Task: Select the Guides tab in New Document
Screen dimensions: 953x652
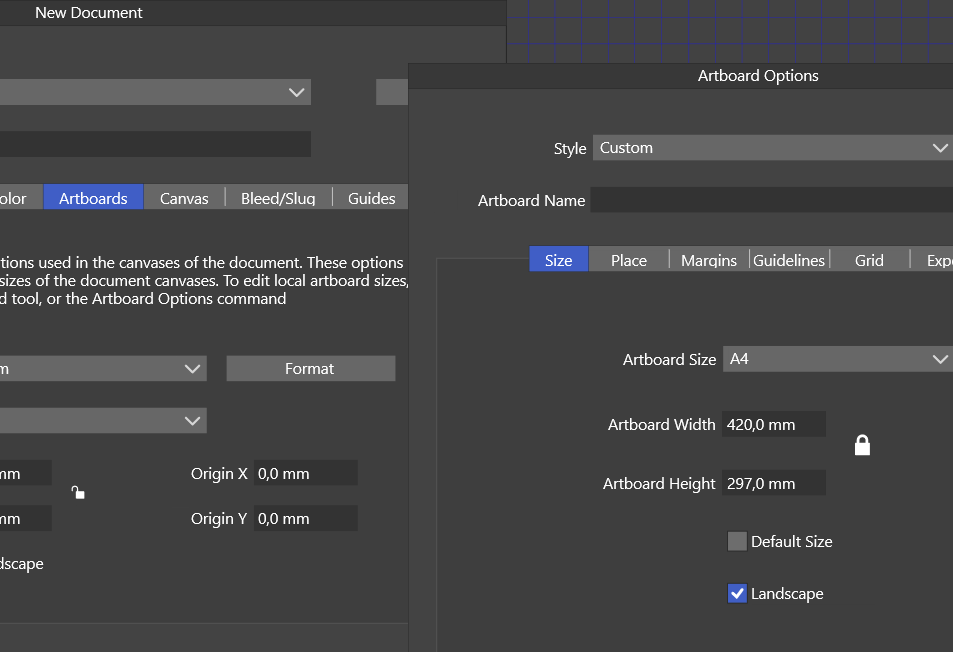Action: [x=371, y=198]
